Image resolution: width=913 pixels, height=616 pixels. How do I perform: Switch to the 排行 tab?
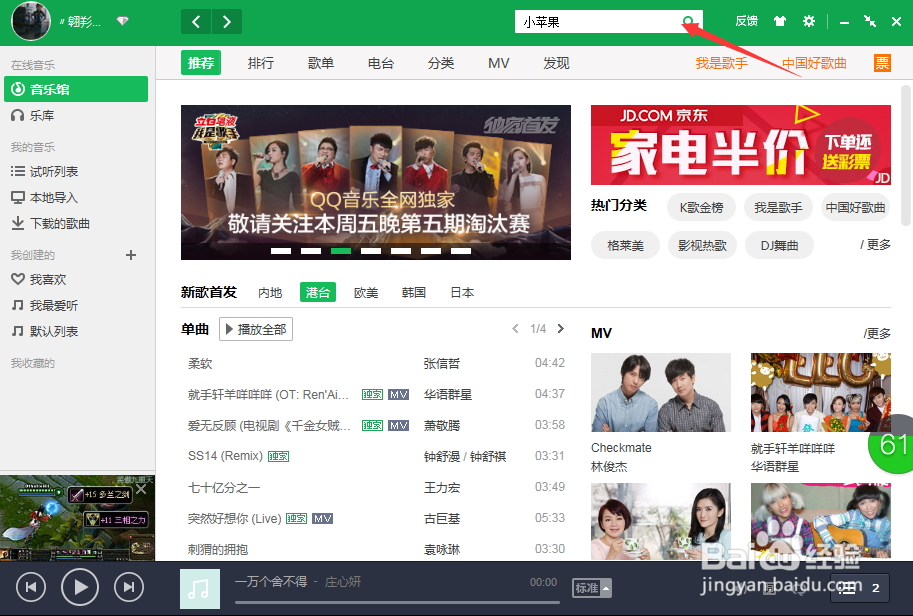click(260, 62)
